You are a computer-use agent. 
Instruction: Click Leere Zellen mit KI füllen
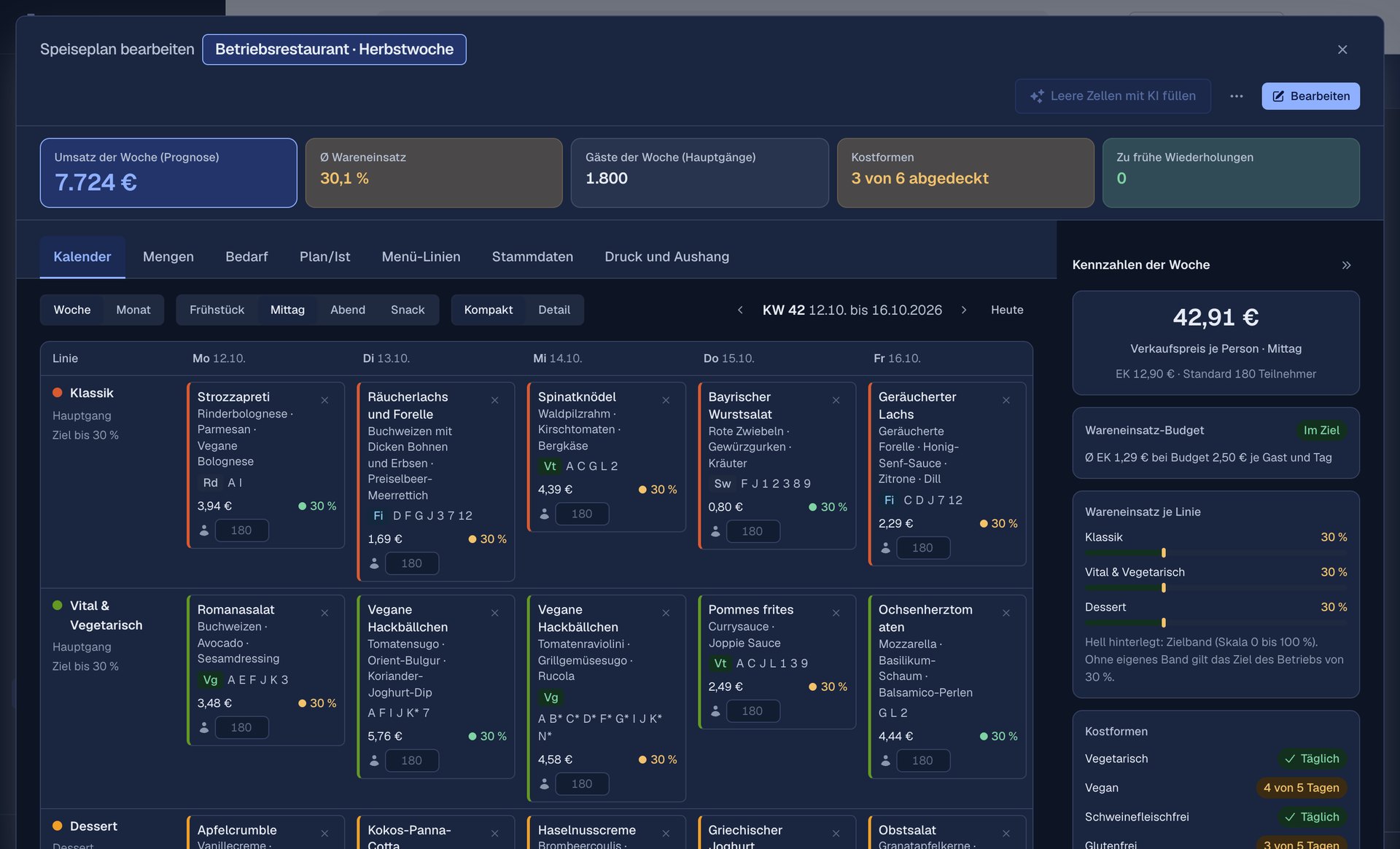(1113, 96)
